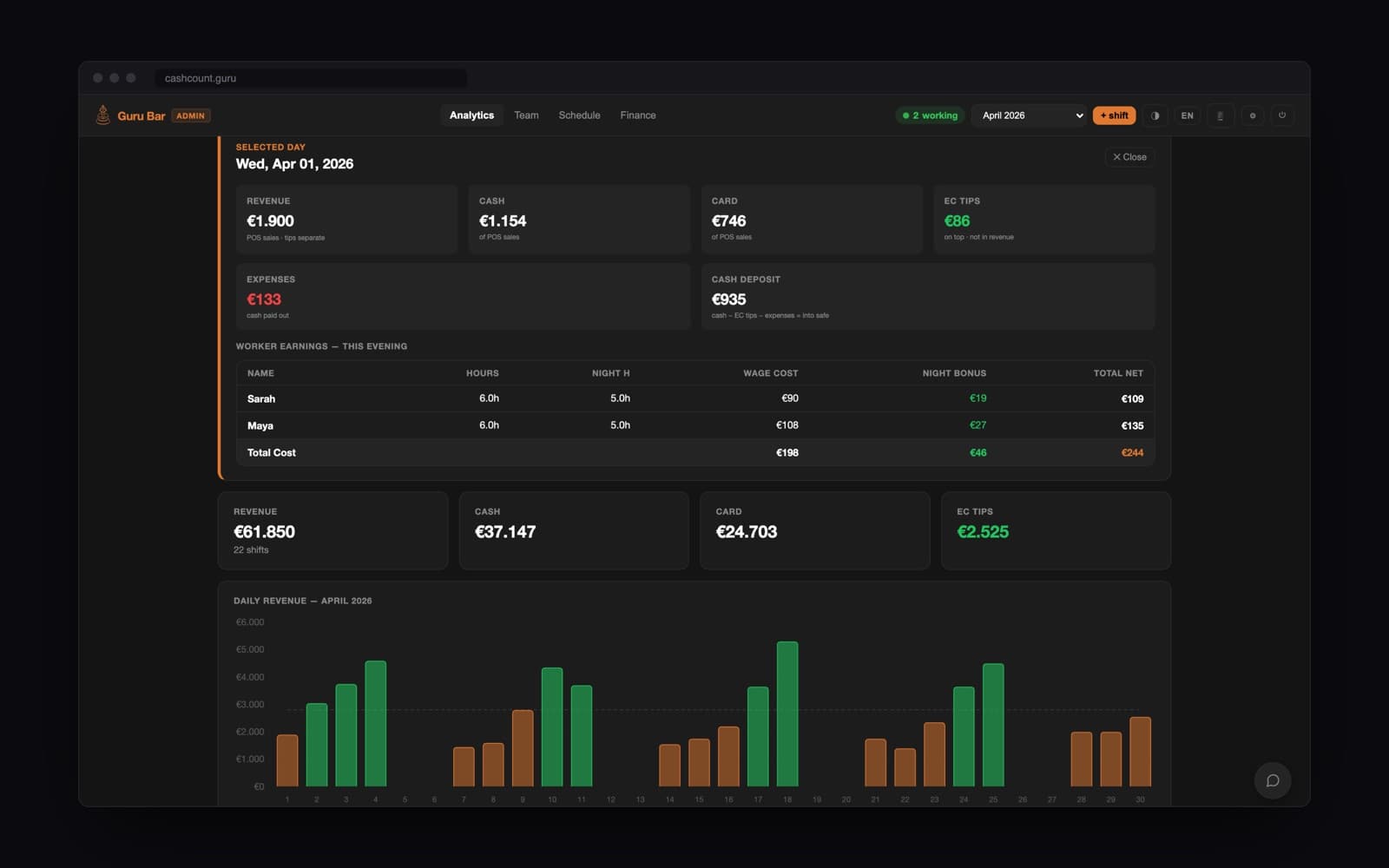Select the chart bar for day 17
This screenshot has width=1389, height=868.
(758, 737)
